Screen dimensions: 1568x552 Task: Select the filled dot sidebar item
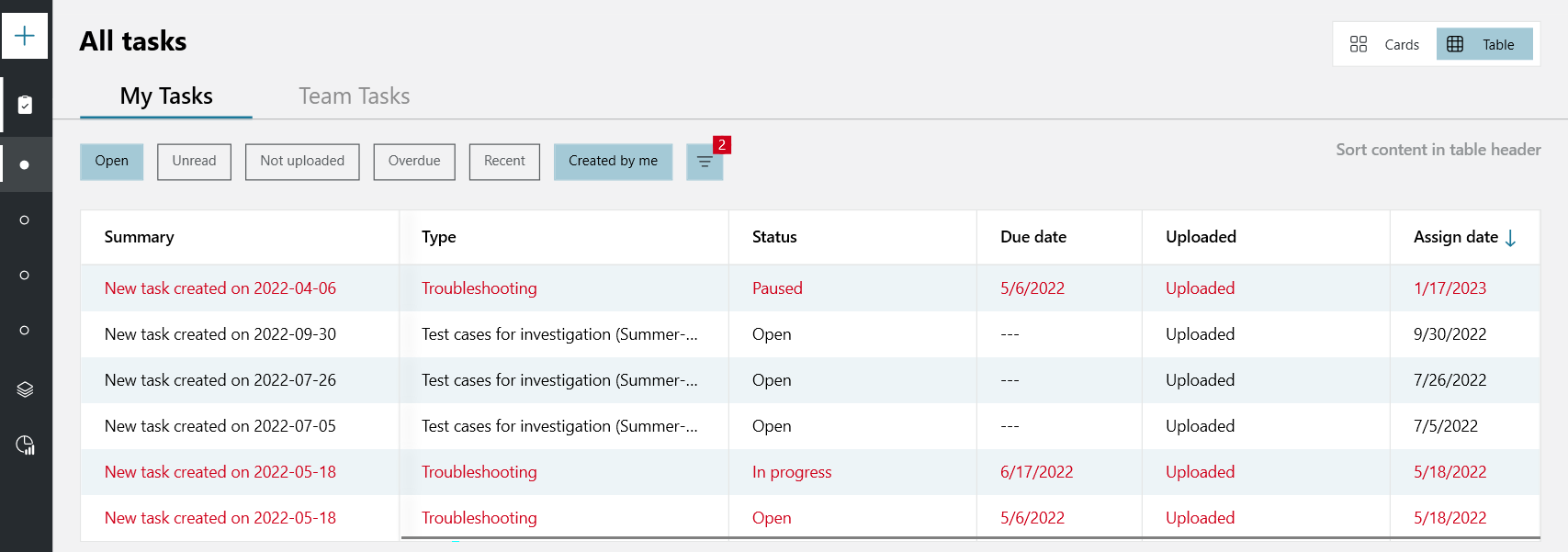[x=25, y=165]
